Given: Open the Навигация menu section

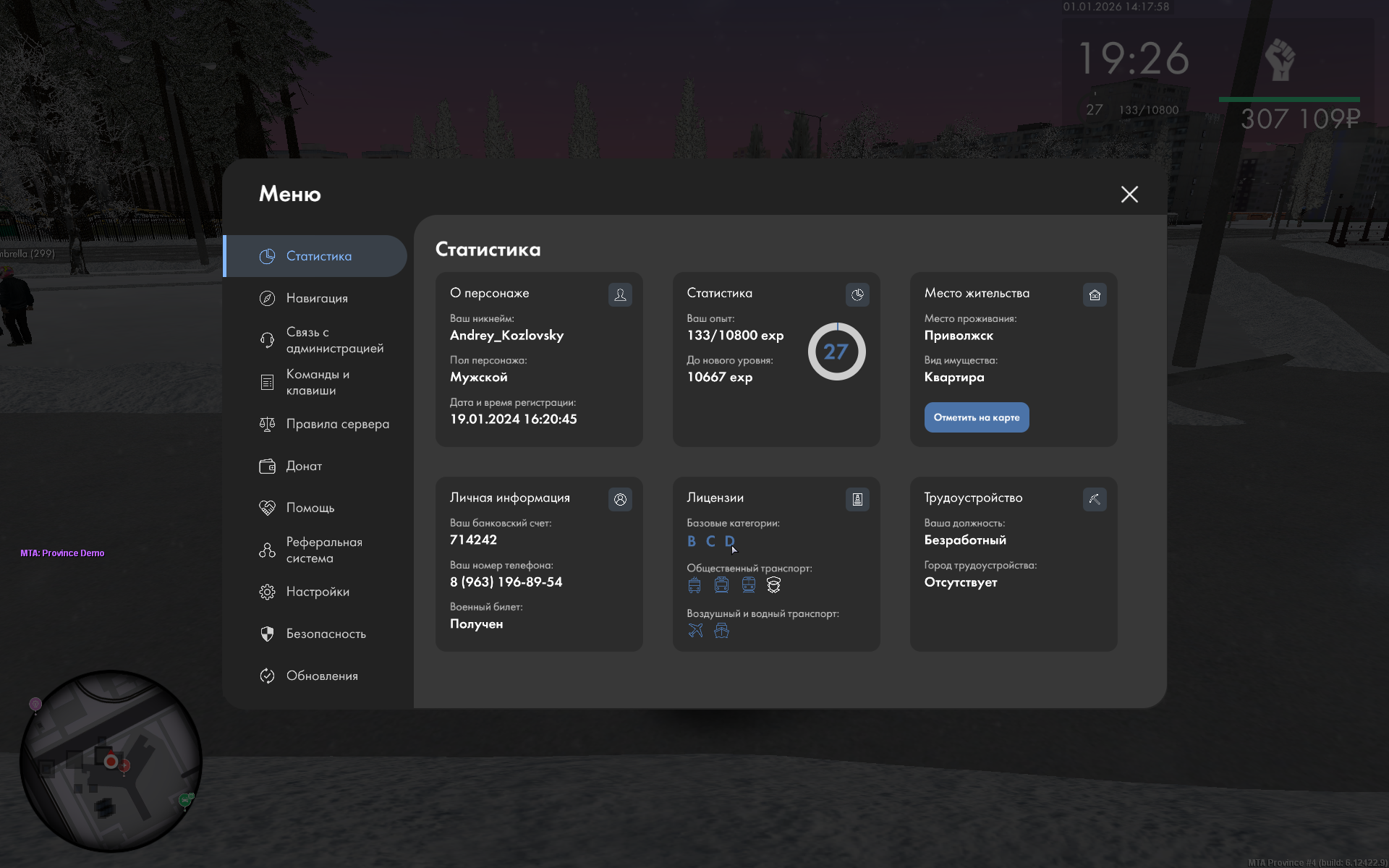Looking at the screenshot, I should coord(317,298).
